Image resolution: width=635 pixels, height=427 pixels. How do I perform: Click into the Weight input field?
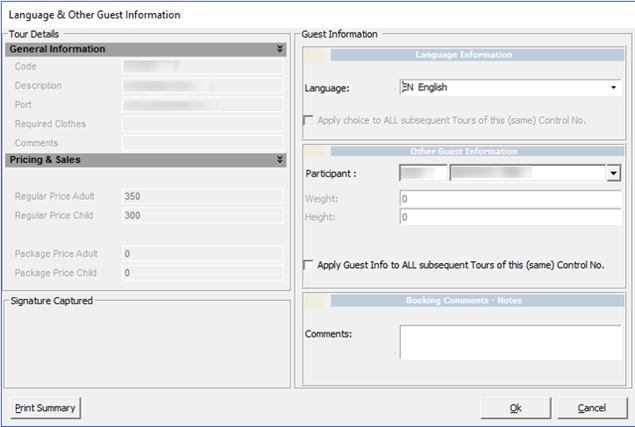[x=510, y=199]
